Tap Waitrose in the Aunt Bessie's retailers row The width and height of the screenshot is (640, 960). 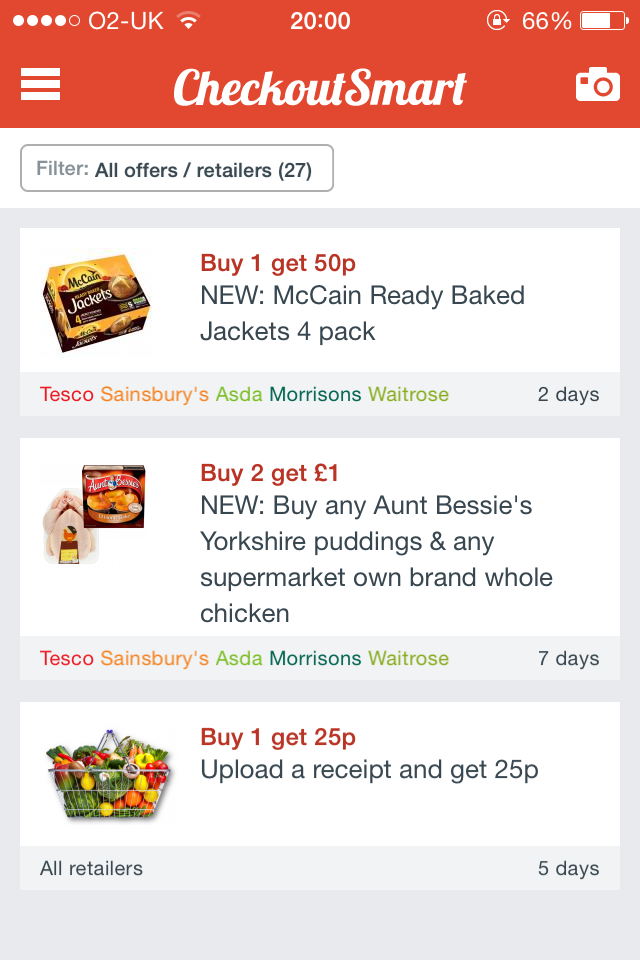tap(408, 658)
